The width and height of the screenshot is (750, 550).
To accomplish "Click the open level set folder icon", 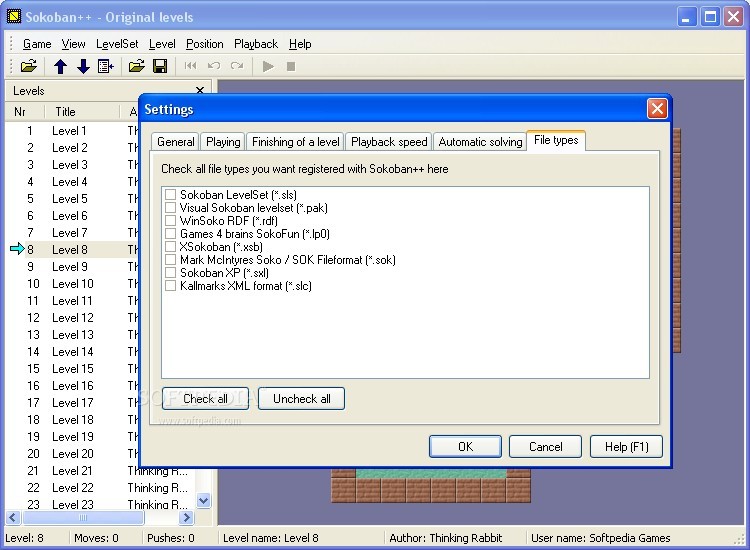I will pyautogui.click(x=29, y=66).
